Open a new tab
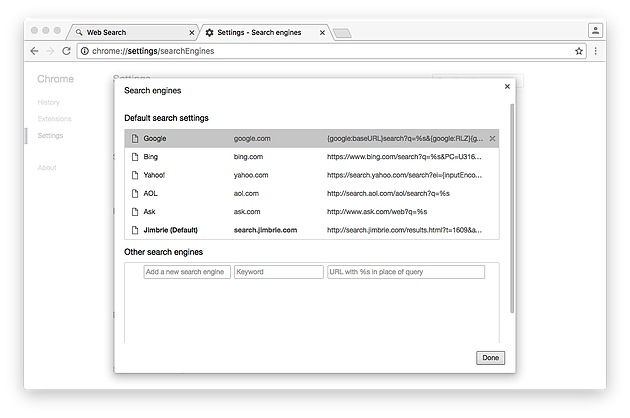This screenshot has height=418, width=630. (x=342, y=33)
